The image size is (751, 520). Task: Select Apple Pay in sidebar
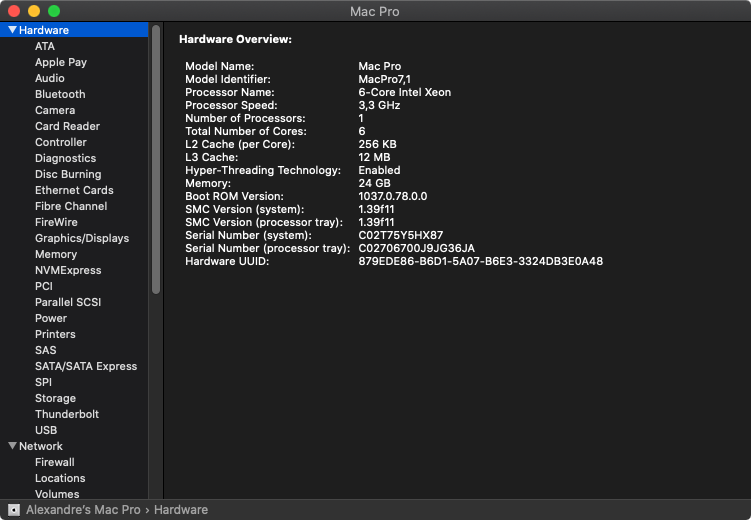[x=61, y=62]
